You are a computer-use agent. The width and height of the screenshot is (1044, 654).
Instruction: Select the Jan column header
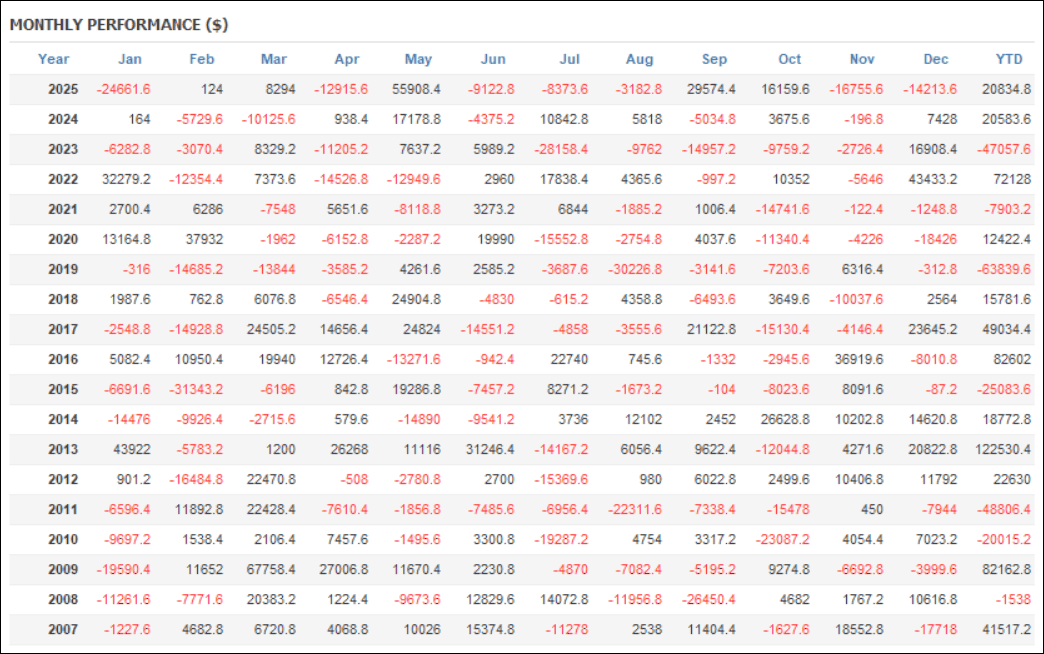coord(130,59)
